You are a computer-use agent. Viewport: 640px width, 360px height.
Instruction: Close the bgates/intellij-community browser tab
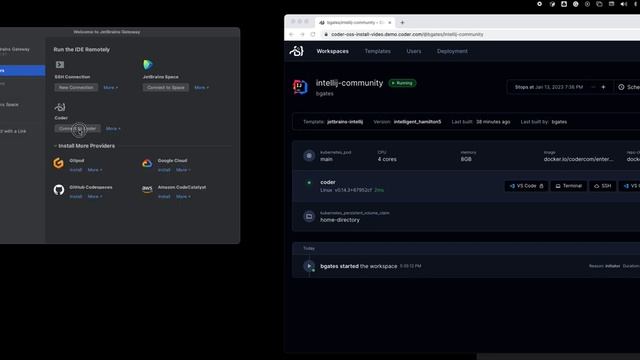(389, 22)
